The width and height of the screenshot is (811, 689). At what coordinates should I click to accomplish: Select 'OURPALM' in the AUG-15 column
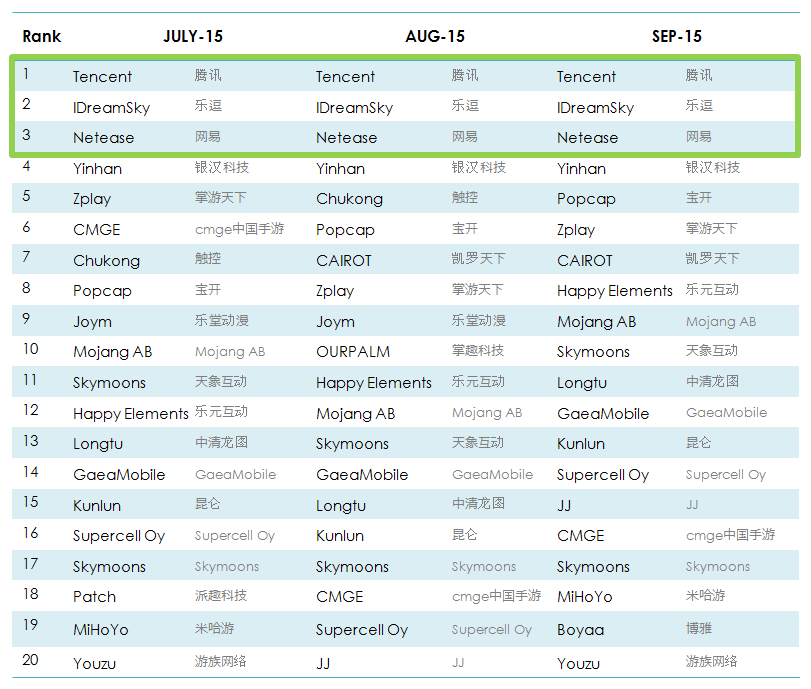point(353,352)
